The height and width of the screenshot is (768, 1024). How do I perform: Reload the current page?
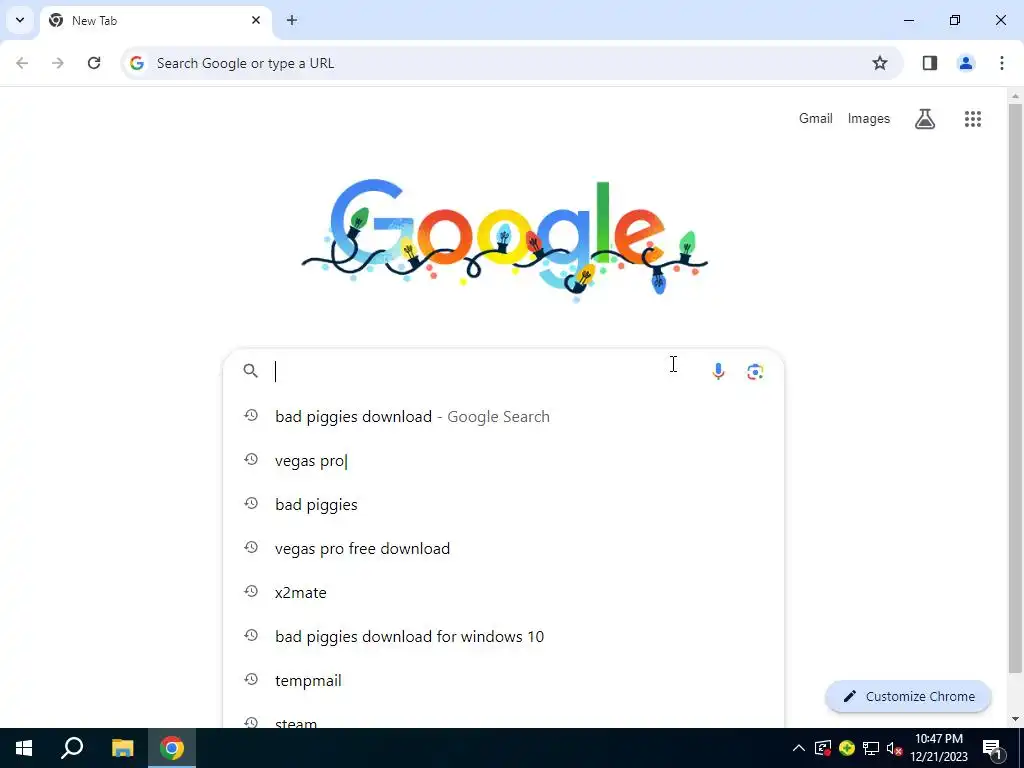coord(94,63)
